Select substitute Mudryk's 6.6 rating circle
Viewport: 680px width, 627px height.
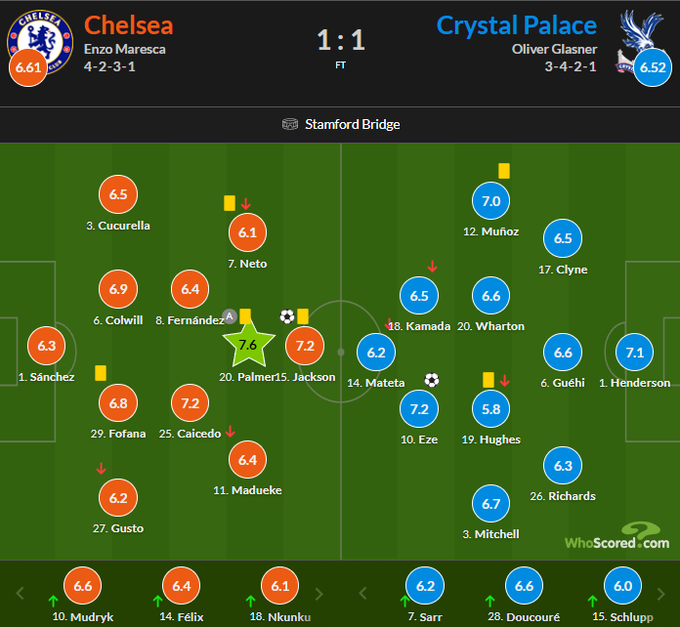coord(82,588)
